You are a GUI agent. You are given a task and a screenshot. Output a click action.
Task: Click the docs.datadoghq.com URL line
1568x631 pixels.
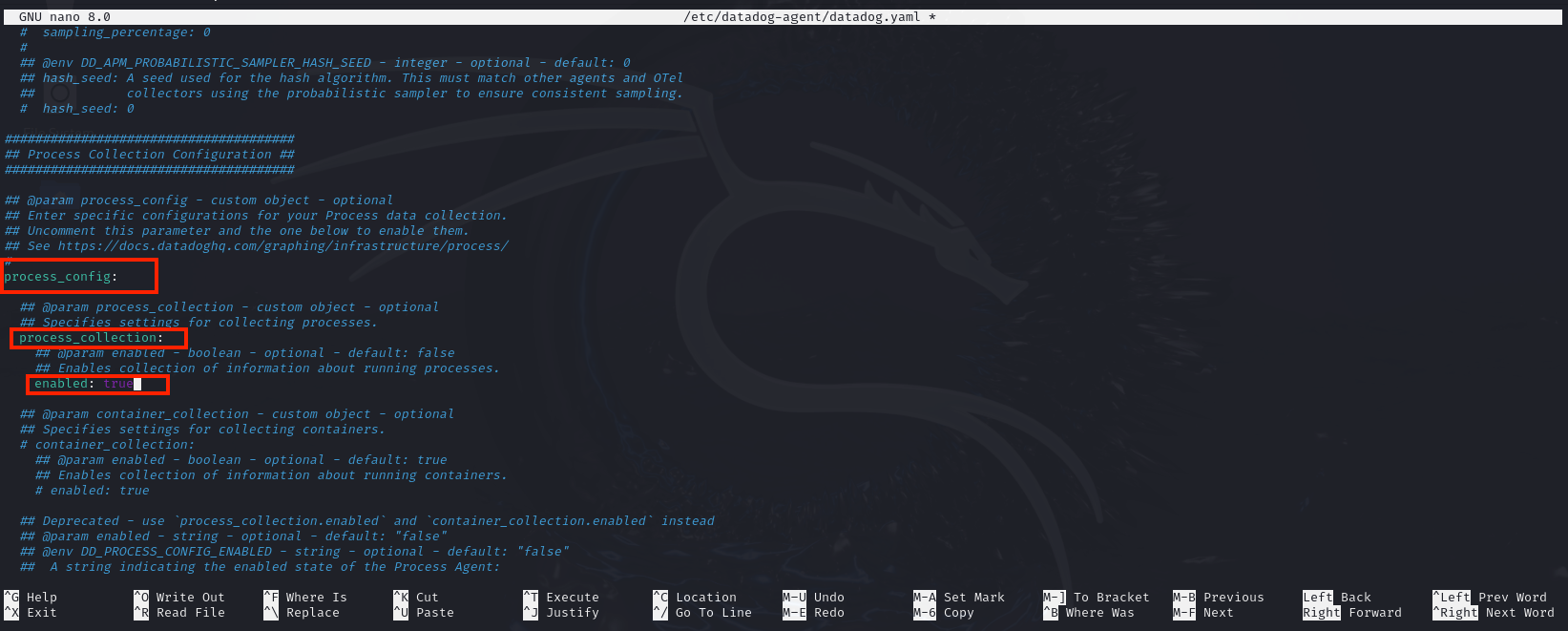256,246
